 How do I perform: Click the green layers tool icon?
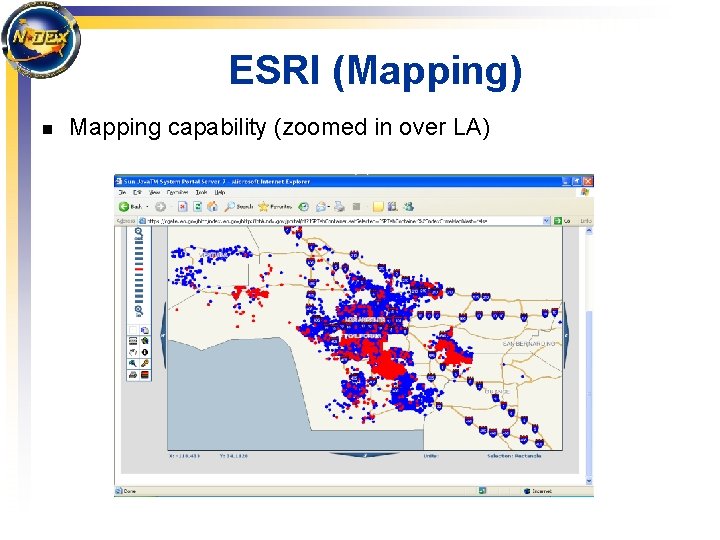[145, 341]
